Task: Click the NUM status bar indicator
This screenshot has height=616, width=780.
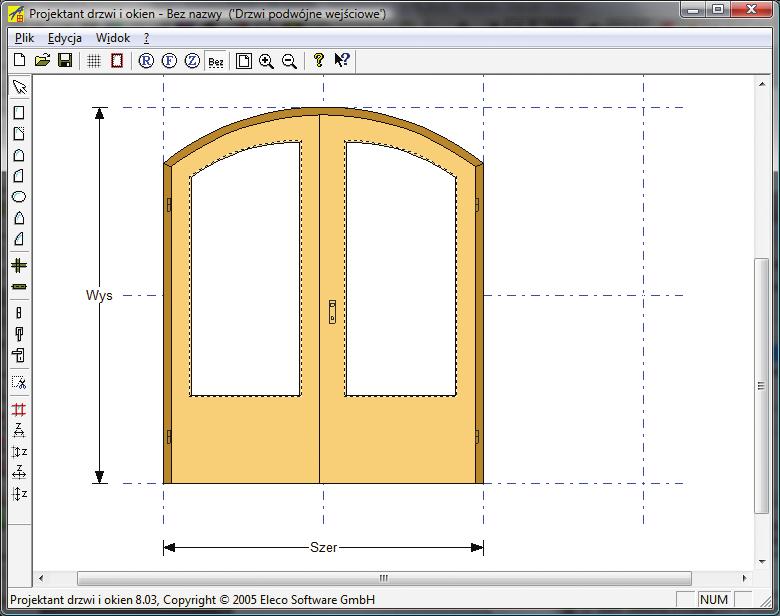Action: click(714, 600)
